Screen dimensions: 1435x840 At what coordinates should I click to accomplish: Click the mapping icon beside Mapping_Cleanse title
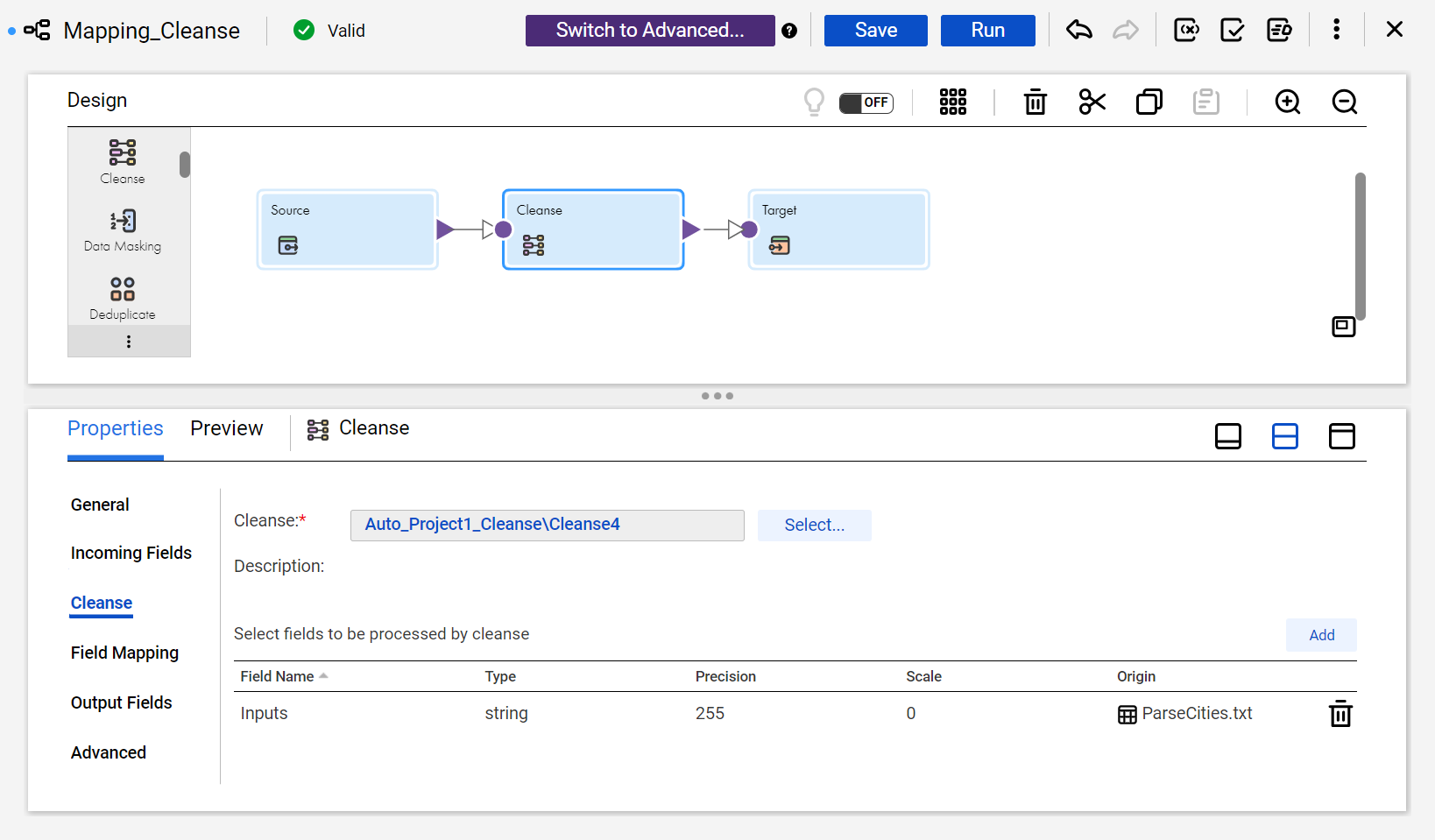pos(37,31)
